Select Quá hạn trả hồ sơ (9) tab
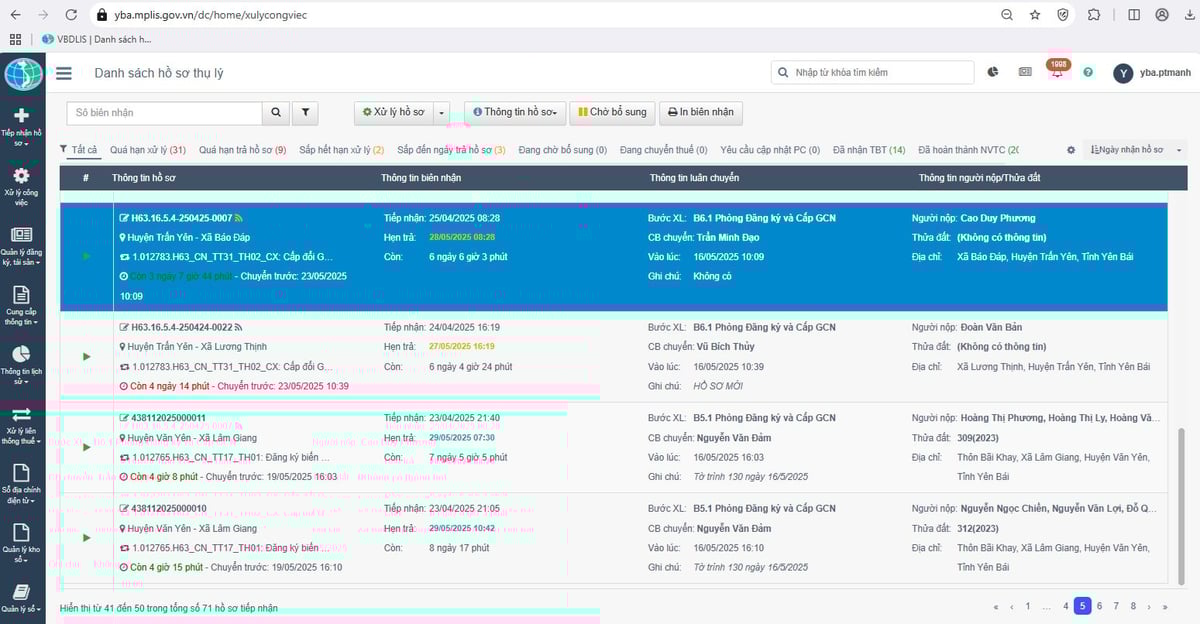 (243, 150)
